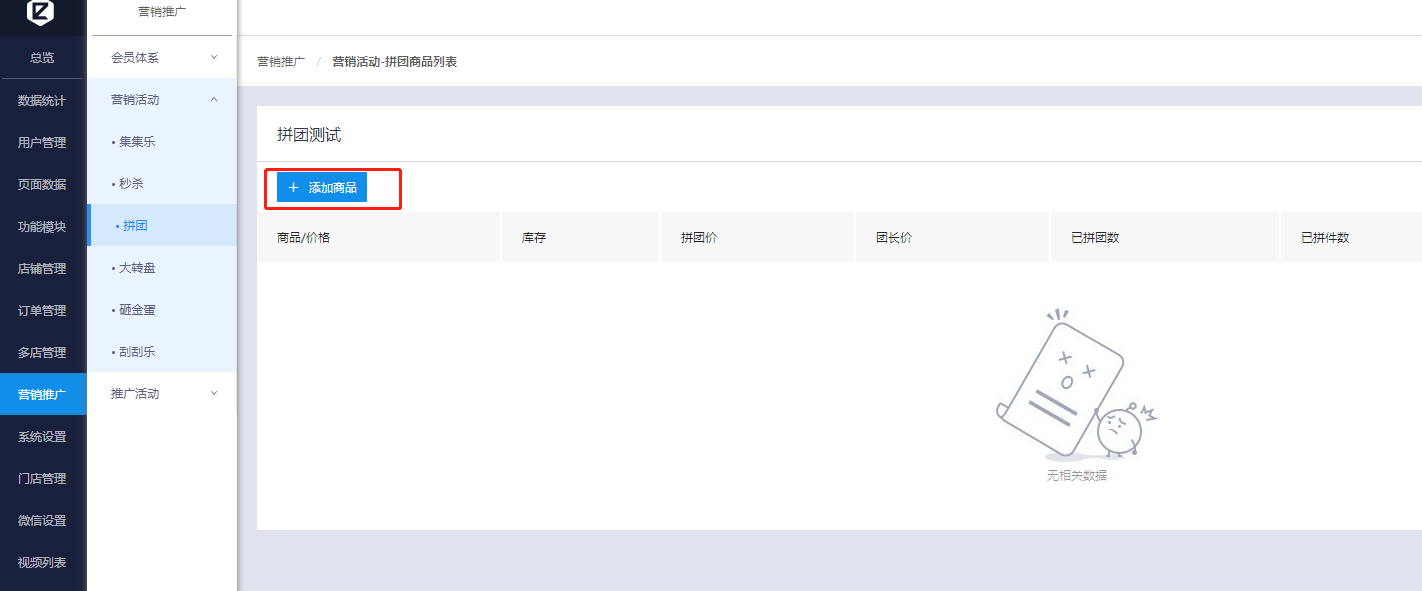Open the 砸金蛋 activity page
The width and height of the screenshot is (1422, 591).
click(x=137, y=310)
